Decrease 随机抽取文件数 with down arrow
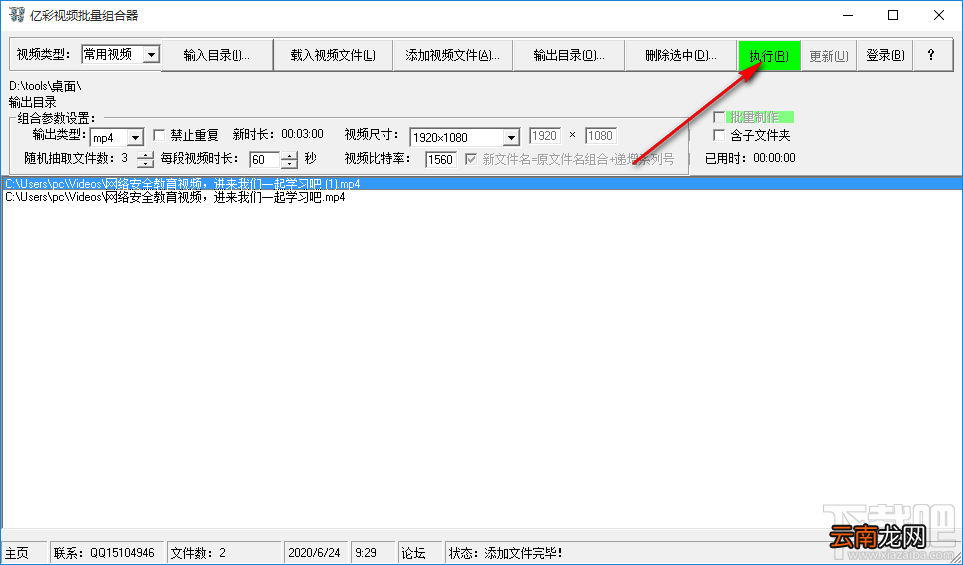963x565 pixels. tap(146, 163)
